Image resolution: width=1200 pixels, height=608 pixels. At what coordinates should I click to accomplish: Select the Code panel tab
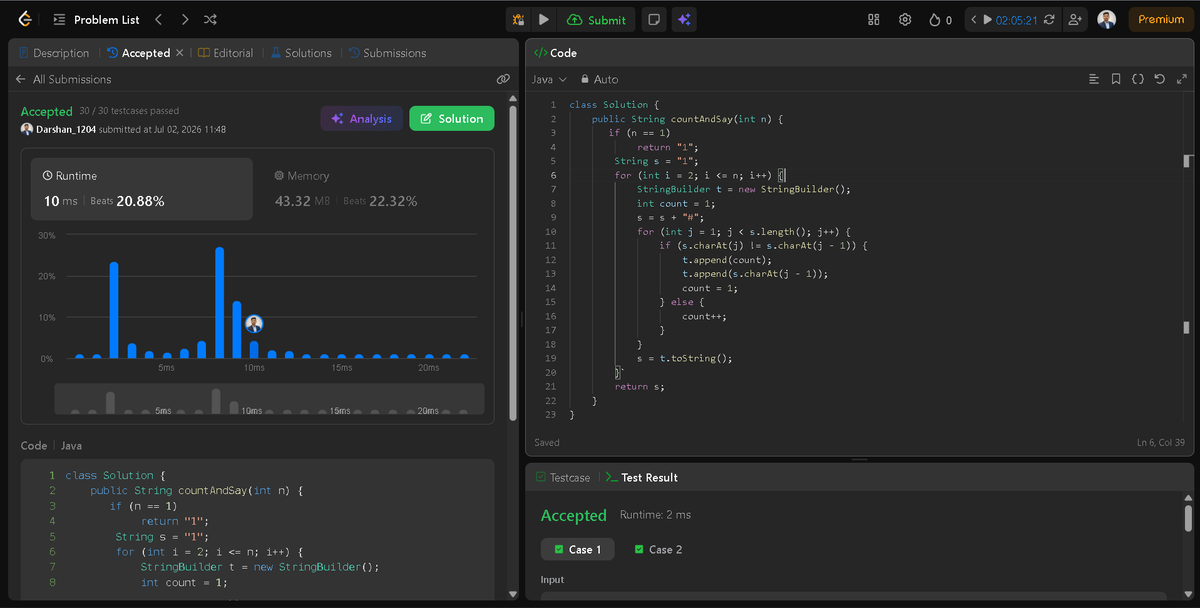click(555, 53)
